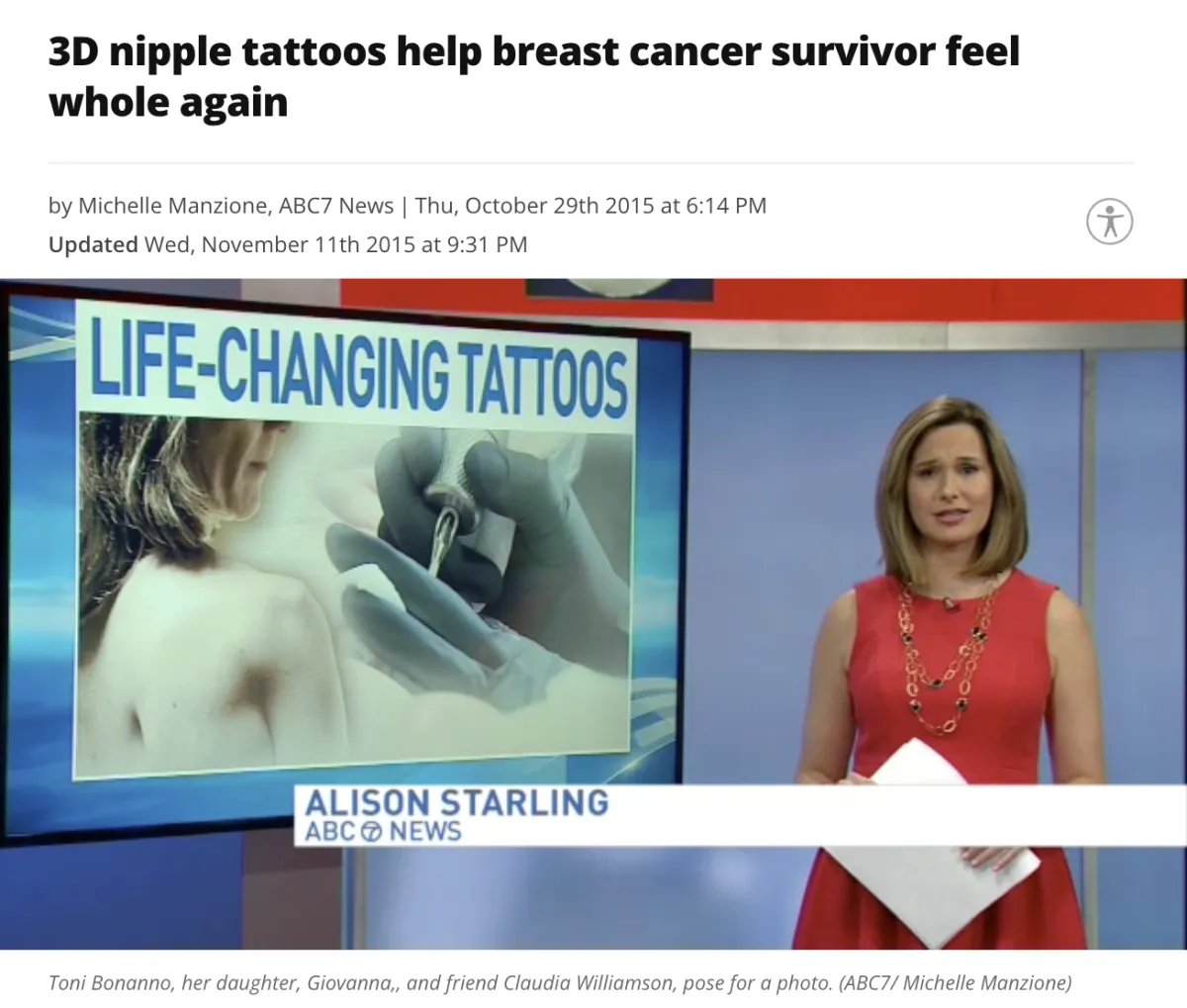Play the news video thumbnail
Screen dimensions: 1187x1008
pos(593,613)
